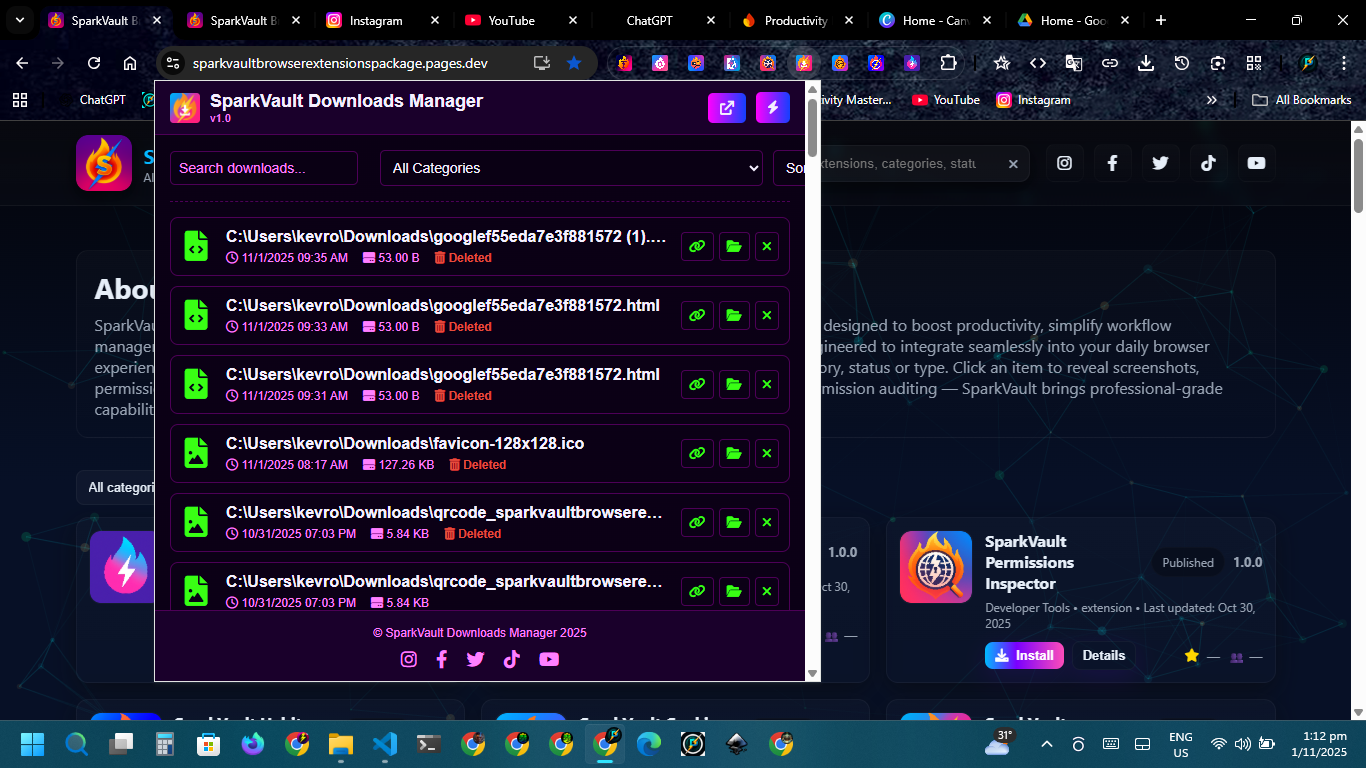Click Install for SparkVault Permissions Inspector

(1024, 656)
